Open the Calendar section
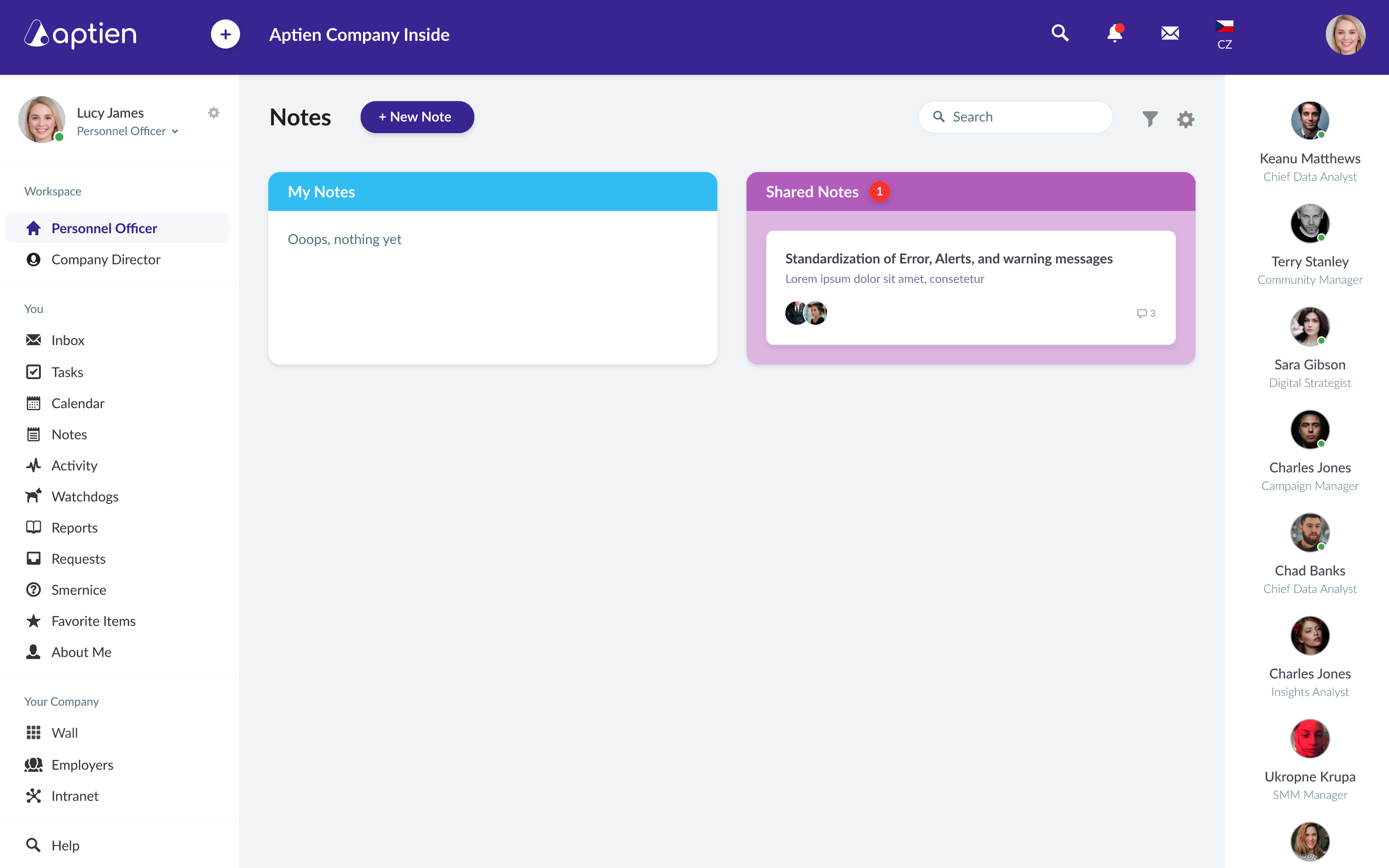Screen dimensions: 1389x868 point(78,403)
